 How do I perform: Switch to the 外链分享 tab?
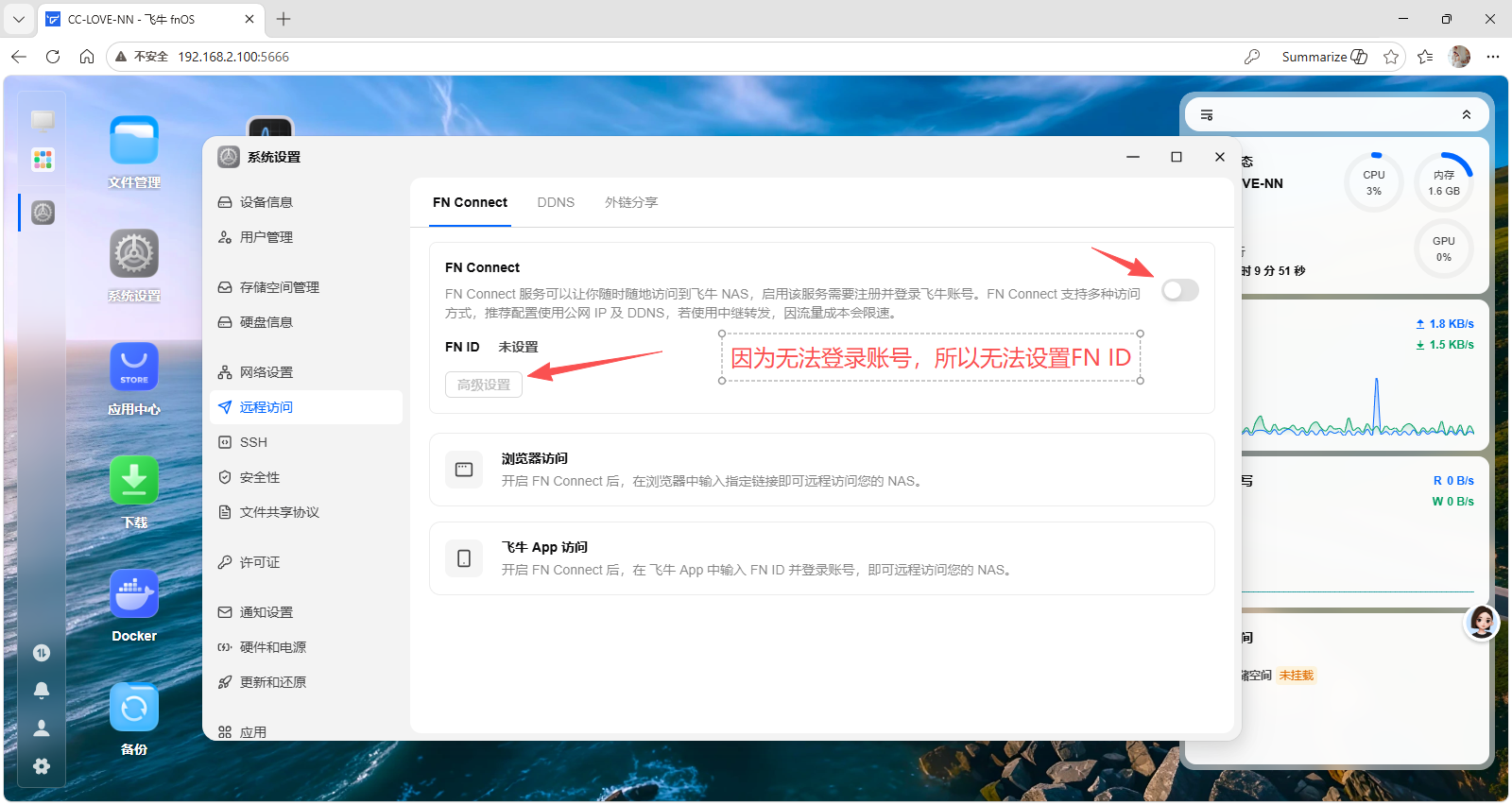(x=631, y=202)
